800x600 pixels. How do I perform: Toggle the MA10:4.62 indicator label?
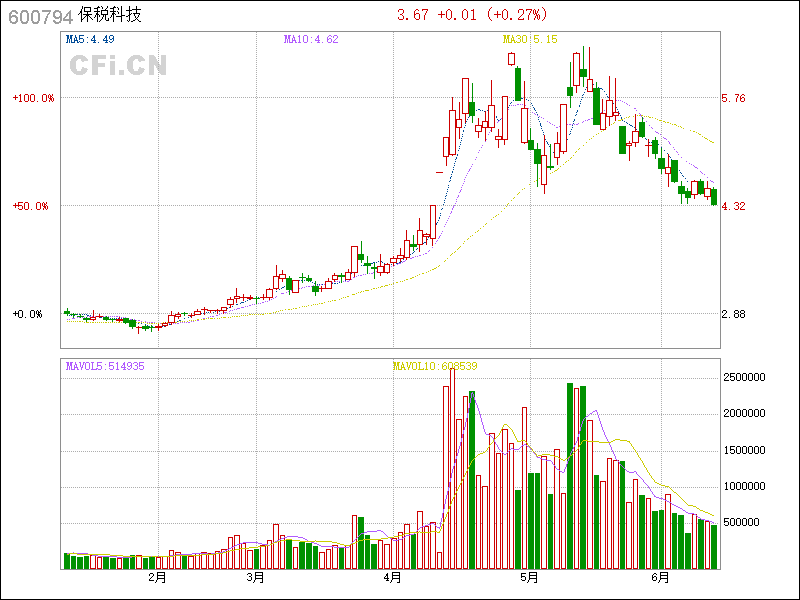point(311,40)
